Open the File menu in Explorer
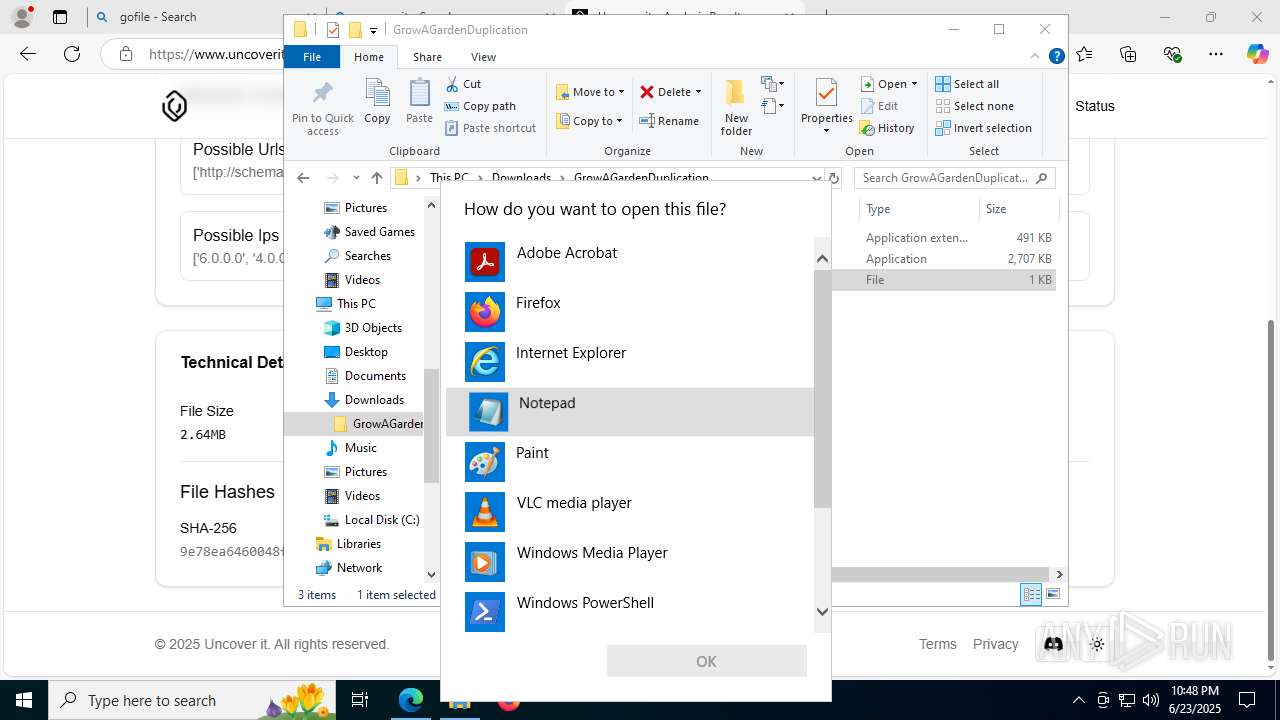1280x720 pixels. pos(312,57)
